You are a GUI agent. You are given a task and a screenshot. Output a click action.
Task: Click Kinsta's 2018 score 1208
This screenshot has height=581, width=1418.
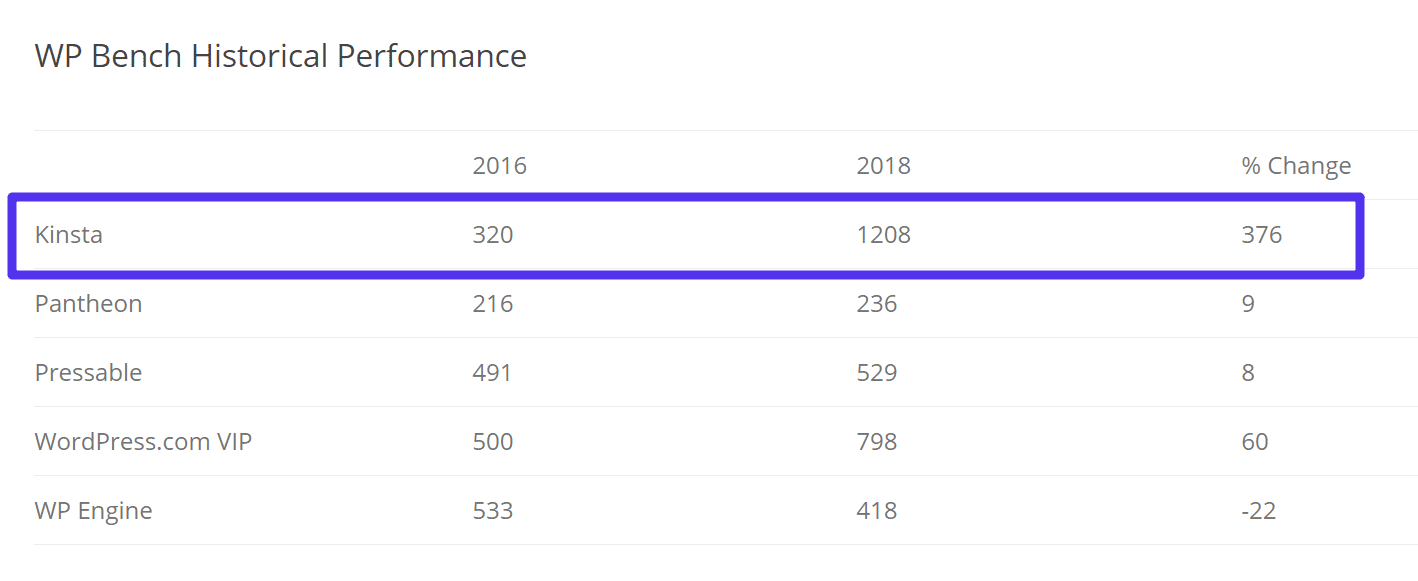(x=883, y=235)
